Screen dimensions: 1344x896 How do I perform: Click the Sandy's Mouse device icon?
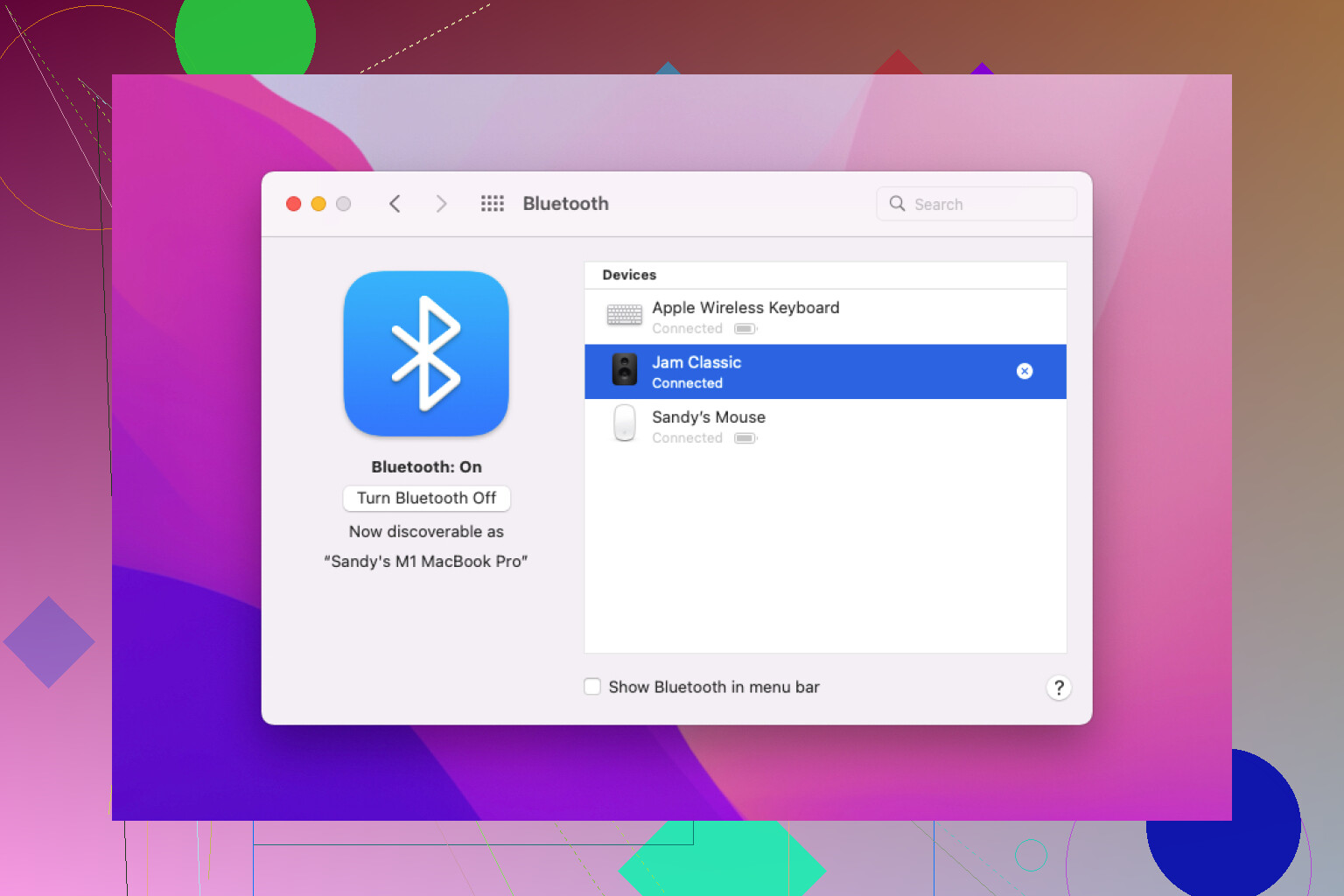tap(625, 423)
